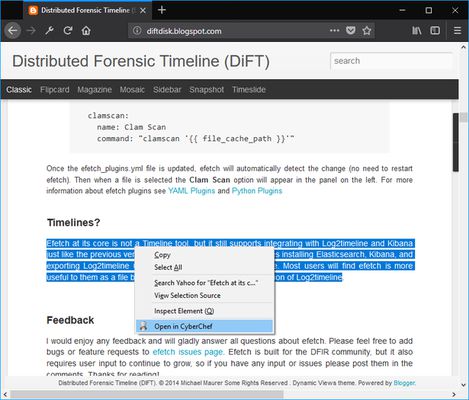Click the Feedback heading

70,320
